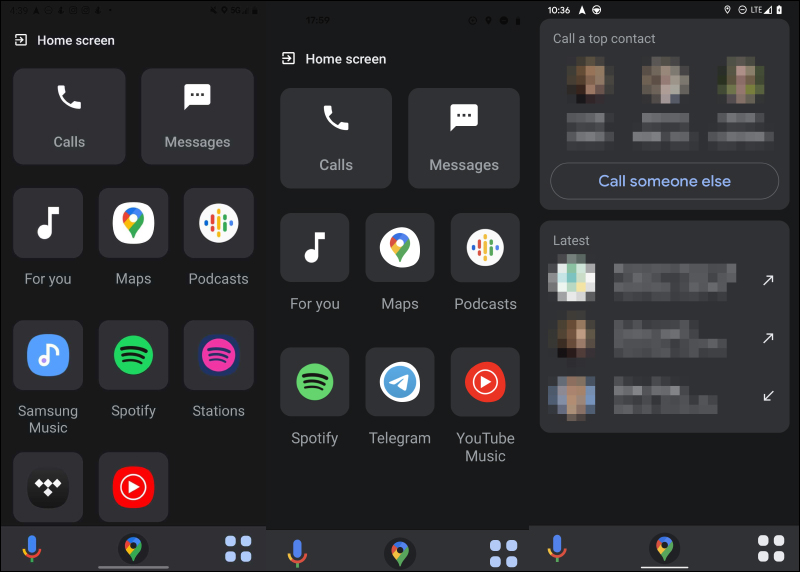Tap Home screen label in middle screen
Viewport: 800px width, 572px height.
[x=346, y=59]
